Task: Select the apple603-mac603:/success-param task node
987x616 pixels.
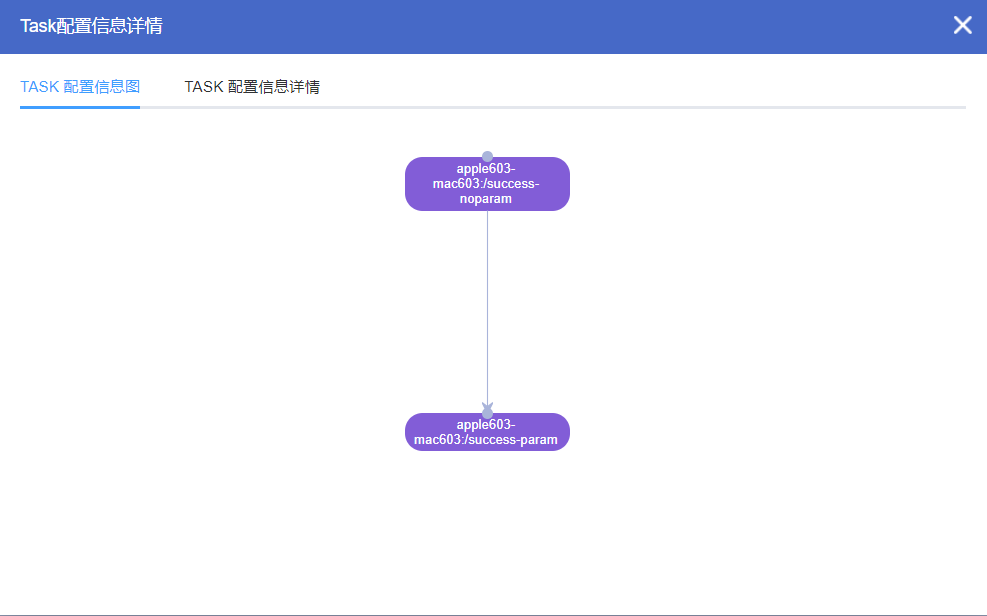Action: pos(487,431)
